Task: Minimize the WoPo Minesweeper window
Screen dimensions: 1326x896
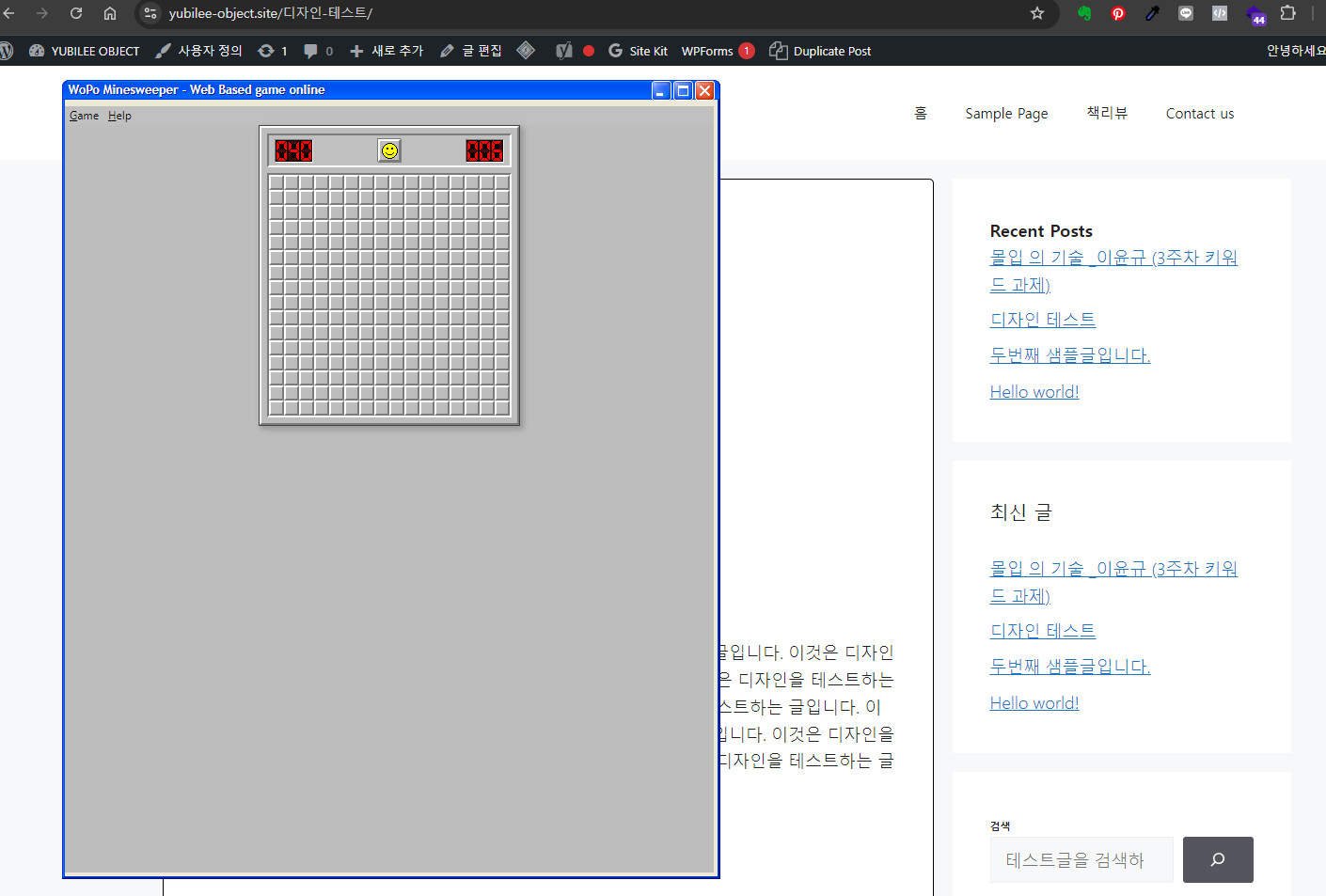Action: click(661, 90)
